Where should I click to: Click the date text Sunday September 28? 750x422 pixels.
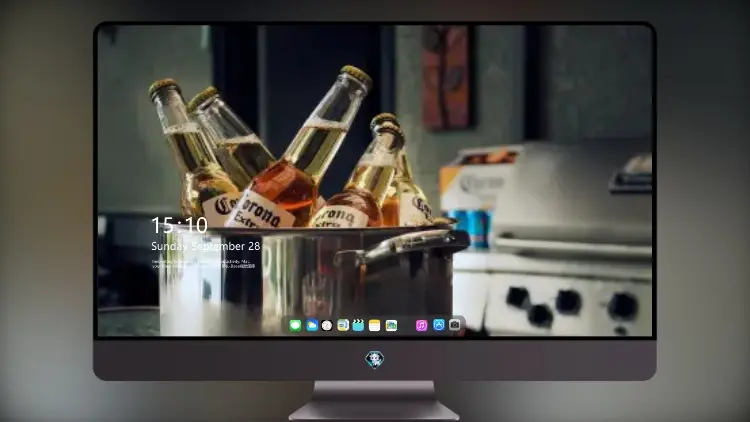(x=206, y=246)
